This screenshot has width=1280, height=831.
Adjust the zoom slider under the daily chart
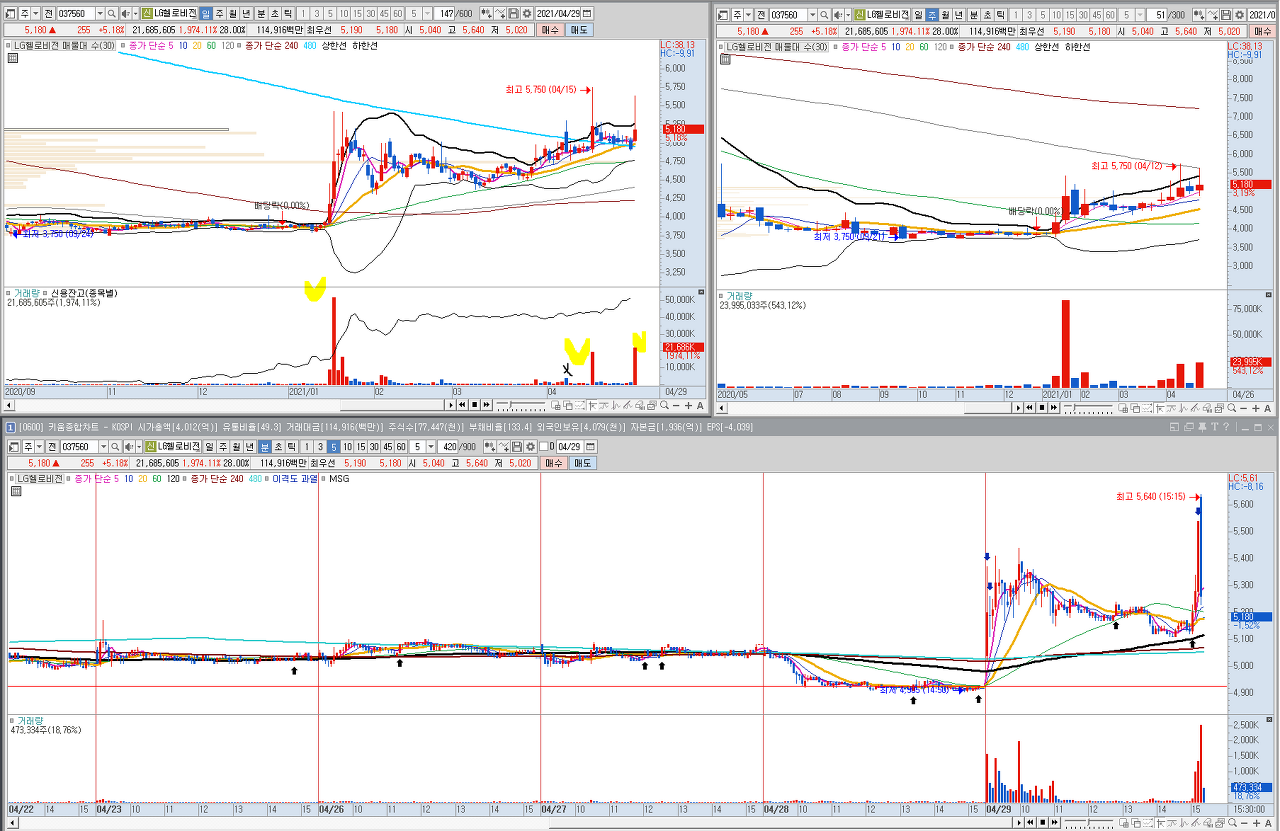(521, 405)
